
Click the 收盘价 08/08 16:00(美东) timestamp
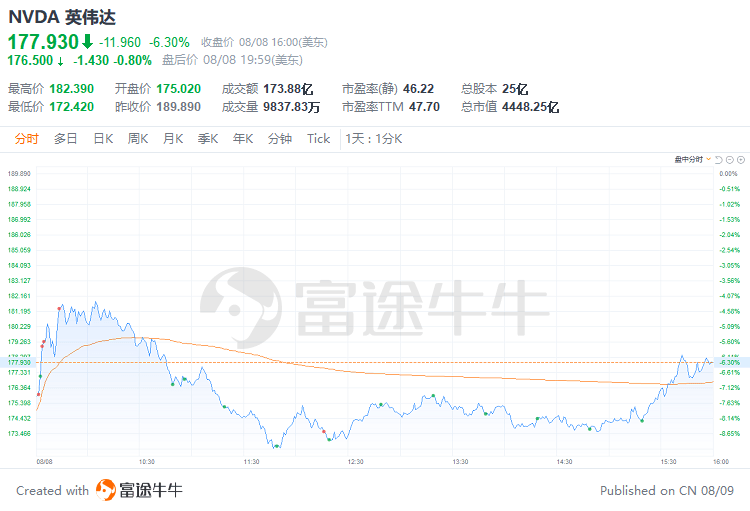point(264,43)
